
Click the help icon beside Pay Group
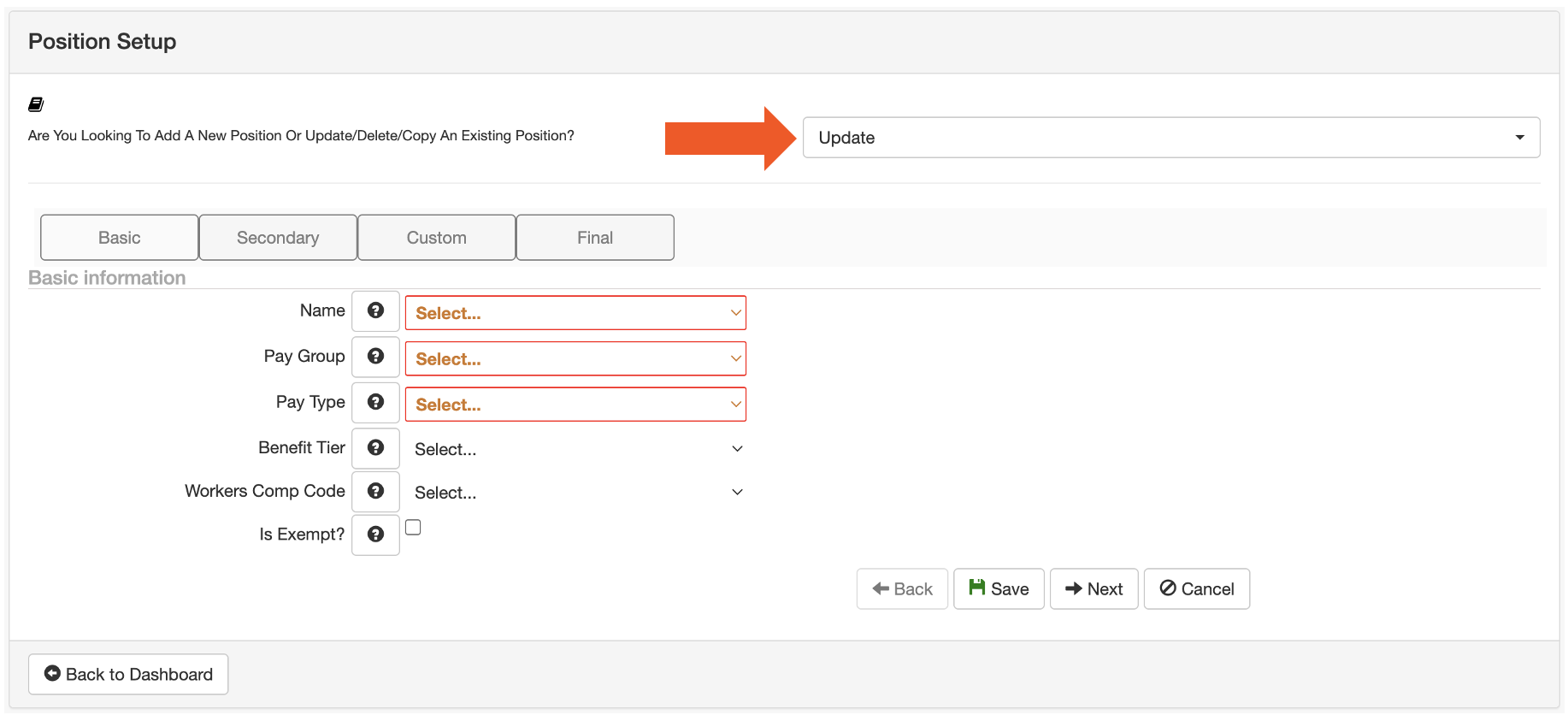click(x=375, y=357)
